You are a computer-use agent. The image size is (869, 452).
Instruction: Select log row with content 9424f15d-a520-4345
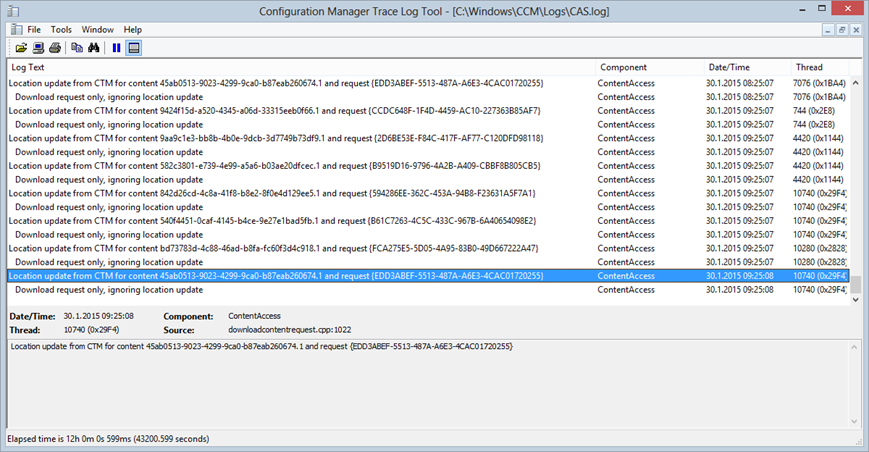tap(427, 111)
